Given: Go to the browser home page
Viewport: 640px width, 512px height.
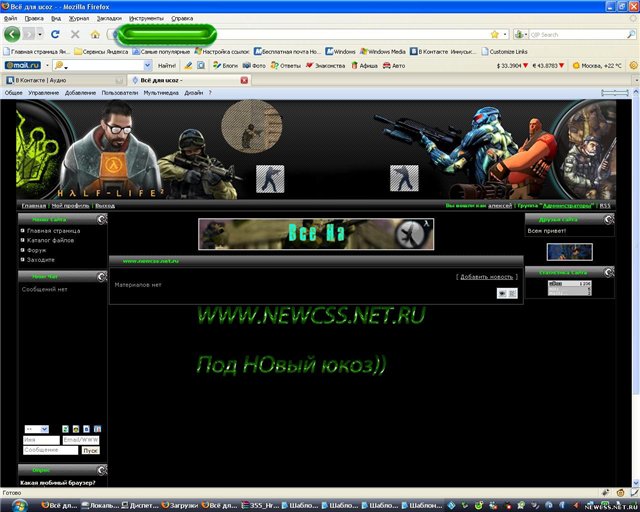Looking at the screenshot, I should point(95,34).
